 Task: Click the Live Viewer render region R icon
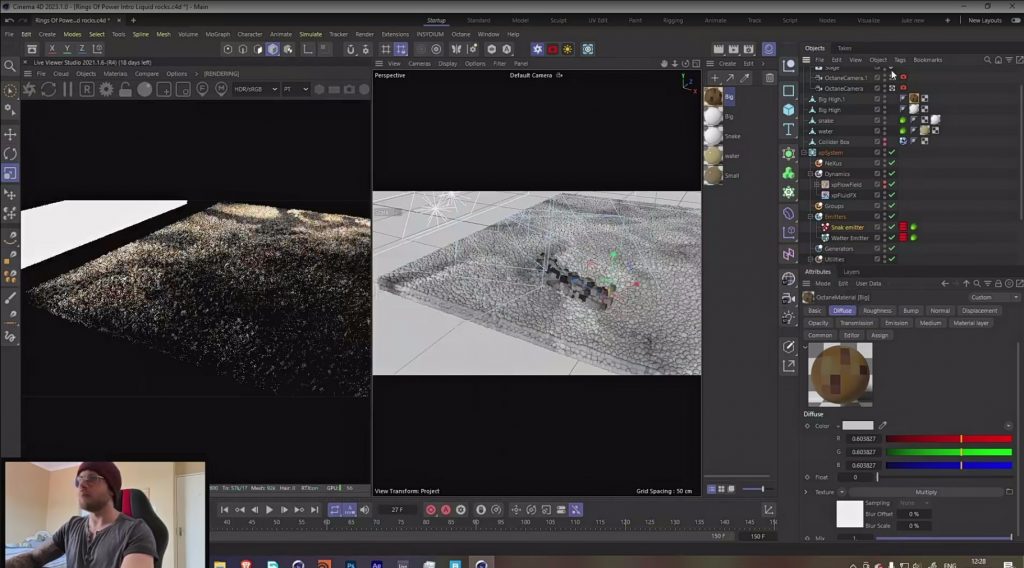pyautogui.click(x=86, y=89)
